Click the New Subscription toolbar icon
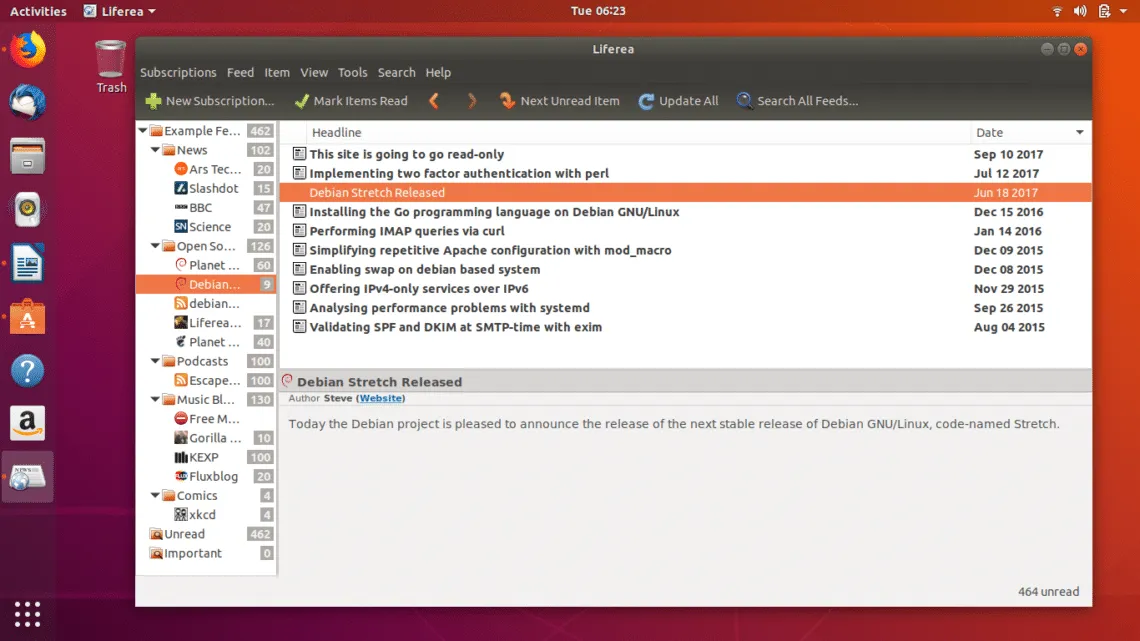 (x=153, y=101)
